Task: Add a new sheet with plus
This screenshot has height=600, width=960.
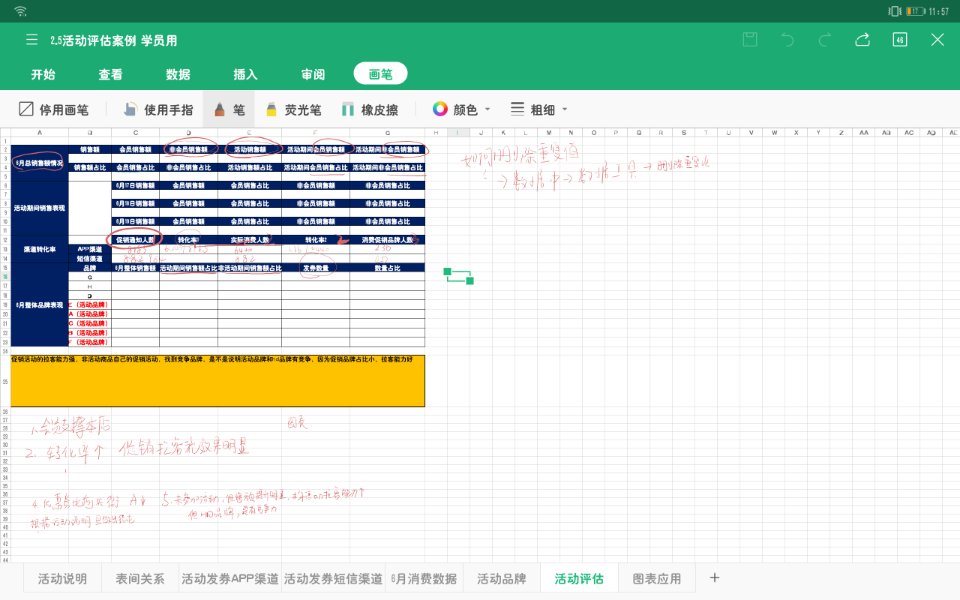Action: [x=714, y=577]
